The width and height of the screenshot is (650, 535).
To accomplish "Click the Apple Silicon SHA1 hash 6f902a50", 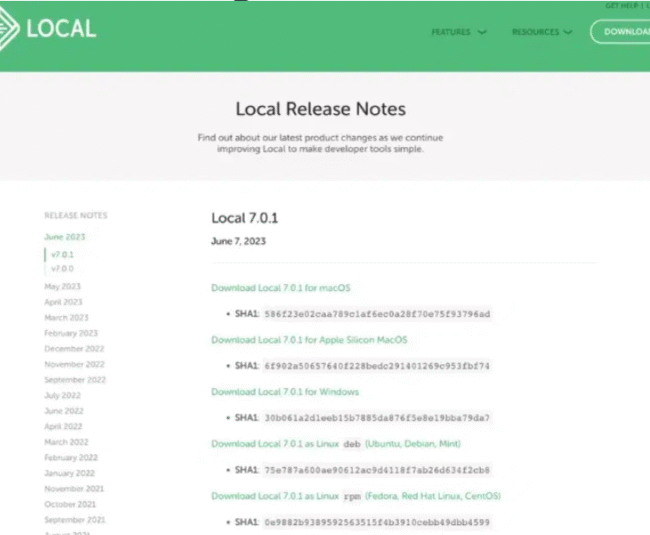I will [377, 366].
